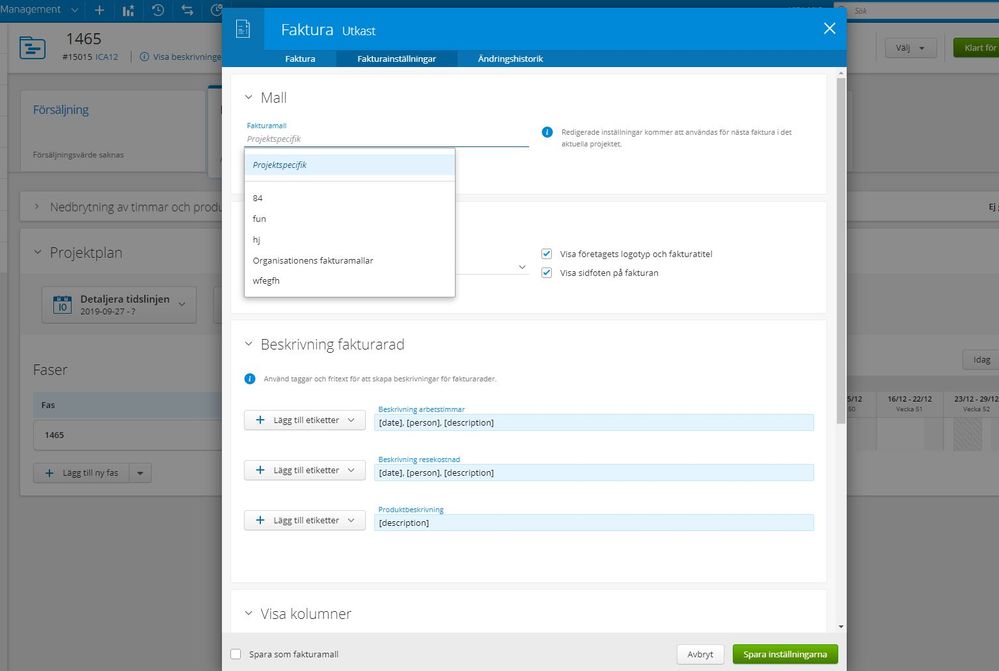
Task: Select template wfegfh from the list
Action: (350, 280)
